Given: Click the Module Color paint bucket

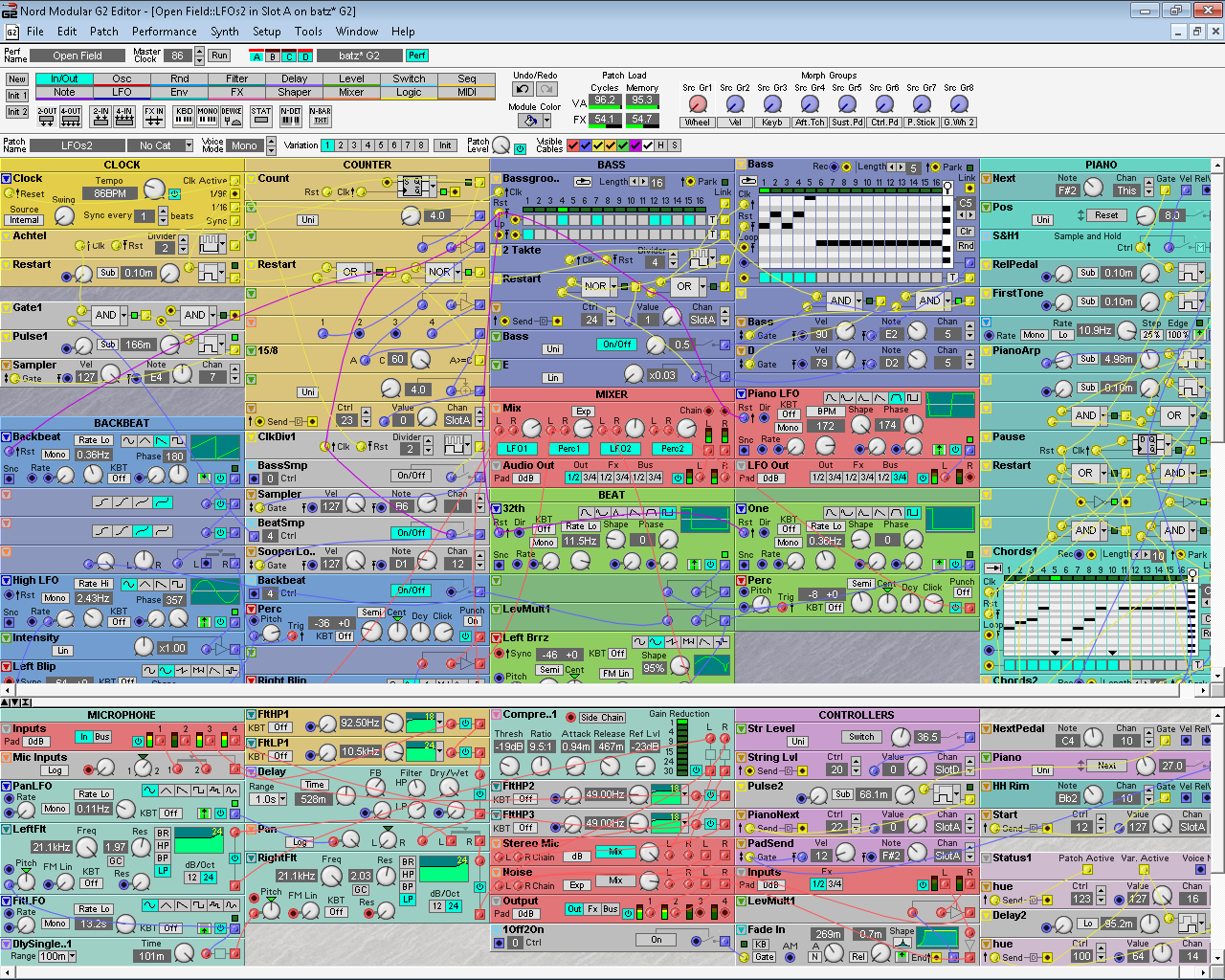Looking at the screenshot, I should click(529, 121).
